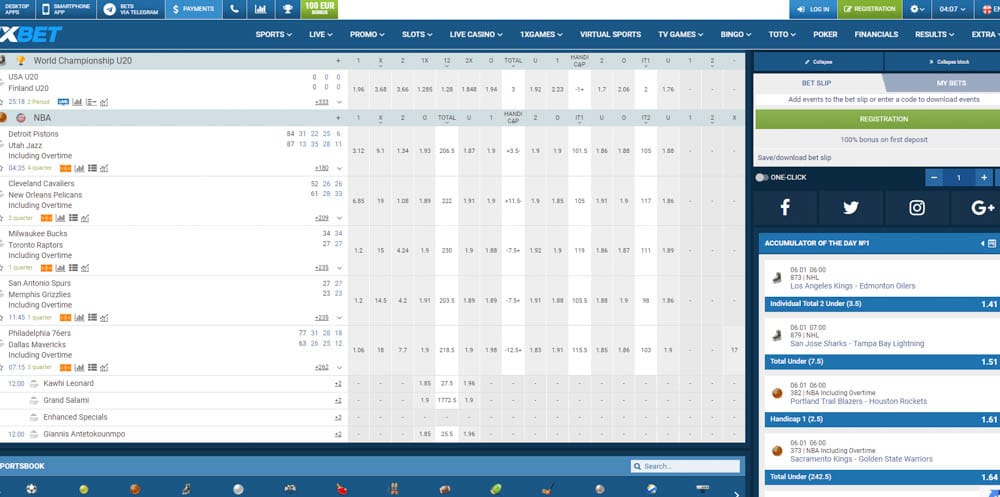Expand Milwaukee Bucks vs Toronto Raptors chevron
Viewport: 1000px width, 497px height.
coord(339,268)
